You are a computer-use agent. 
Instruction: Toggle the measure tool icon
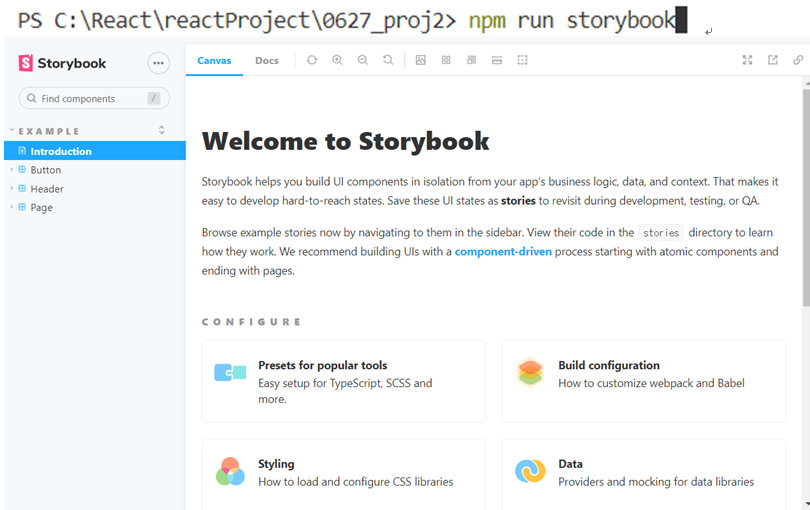coord(497,60)
